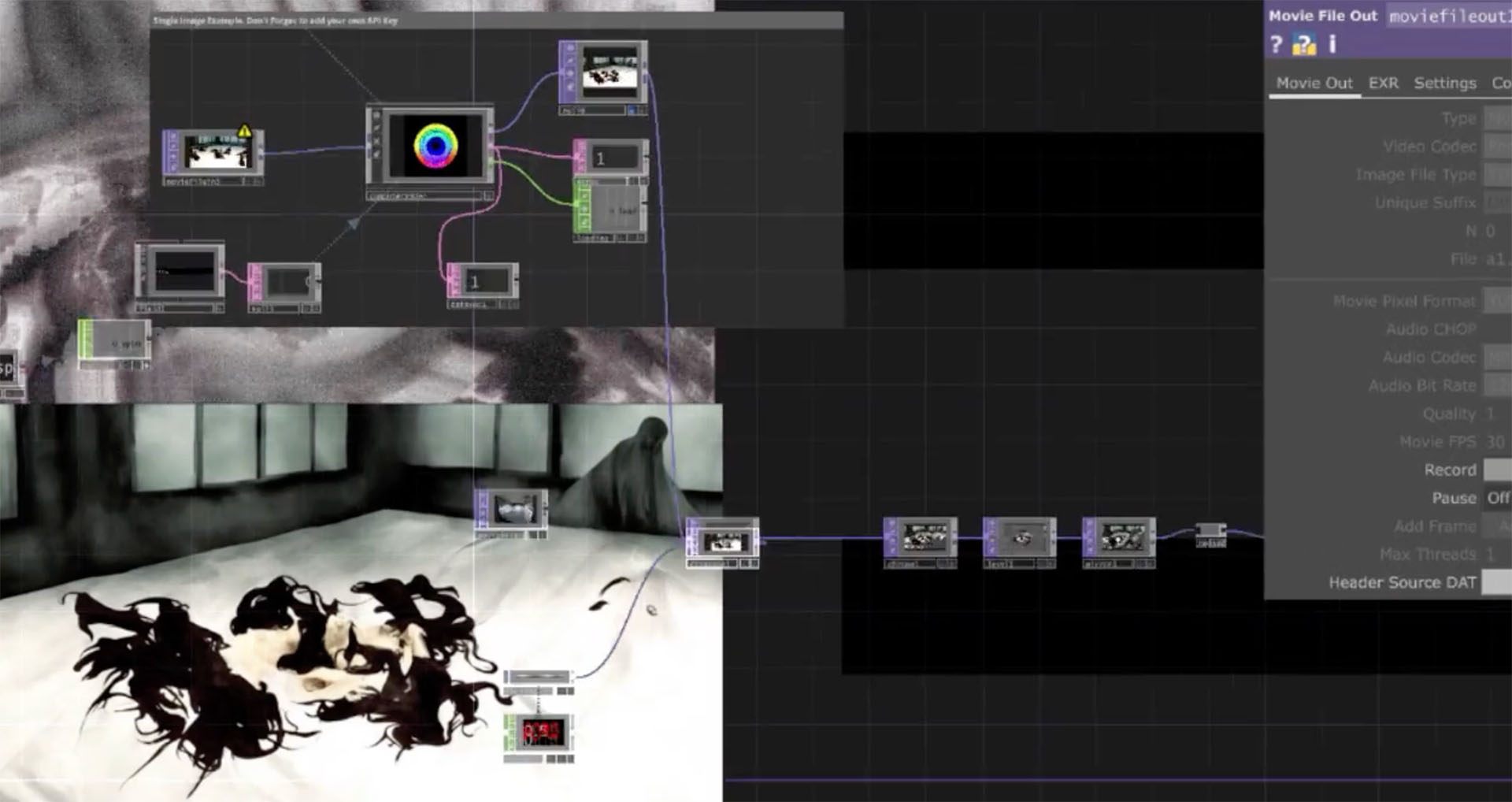Open the operator info 'i' icon
Viewport: 1512px width, 802px height.
click(x=1332, y=44)
